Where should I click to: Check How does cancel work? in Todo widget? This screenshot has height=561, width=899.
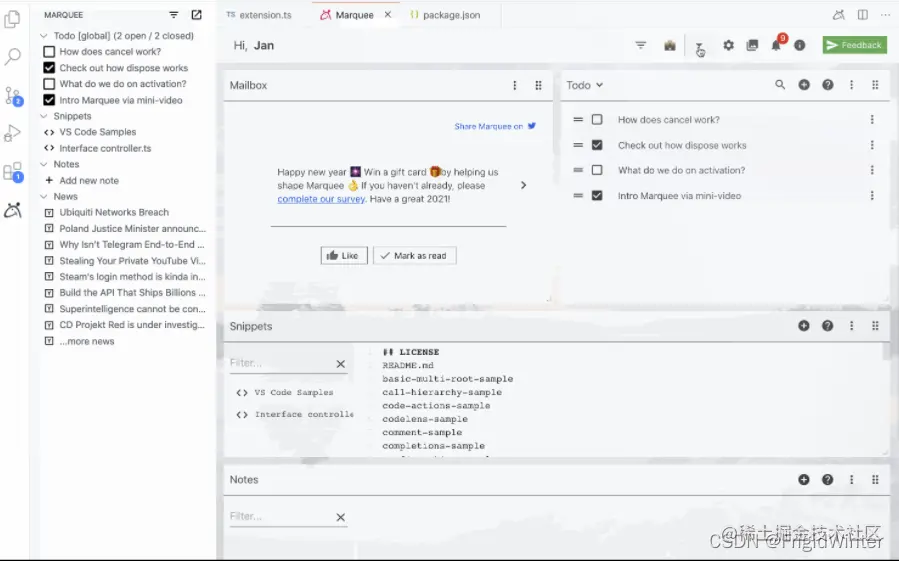pos(597,119)
